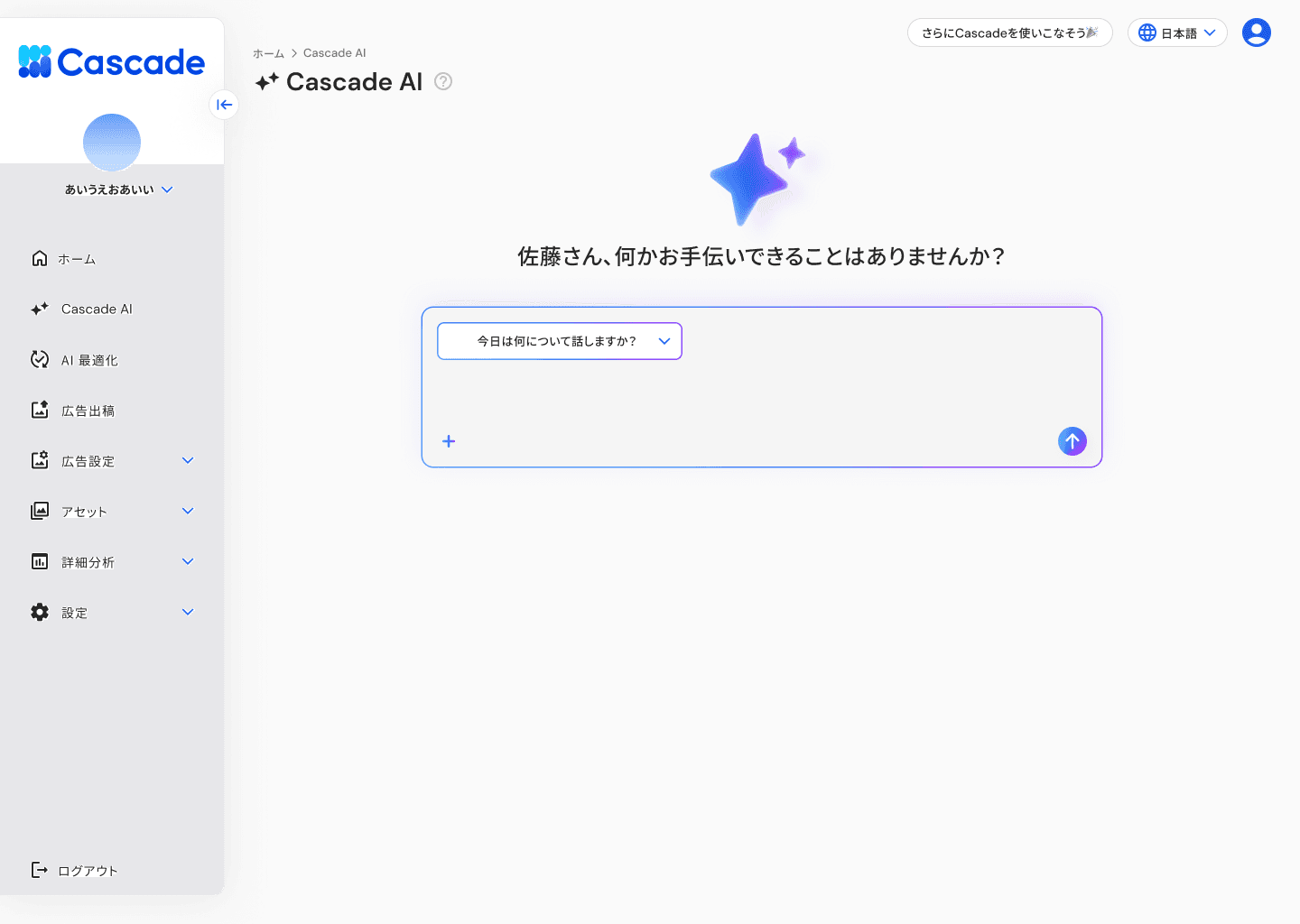The height and width of the screenshot is (924, 1300).
Task: Open the 日本語 language dropdown
Action: tap(1177, 32)
